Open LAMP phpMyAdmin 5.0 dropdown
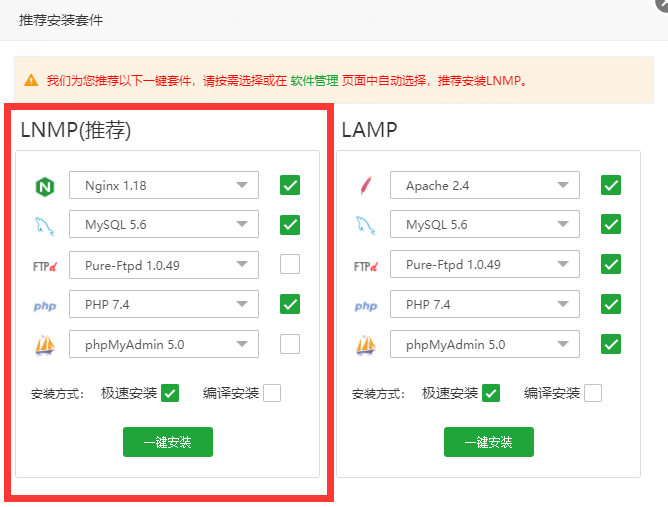Image resolution: width=668 pixels, height=507 pixels. click(485, 344)
